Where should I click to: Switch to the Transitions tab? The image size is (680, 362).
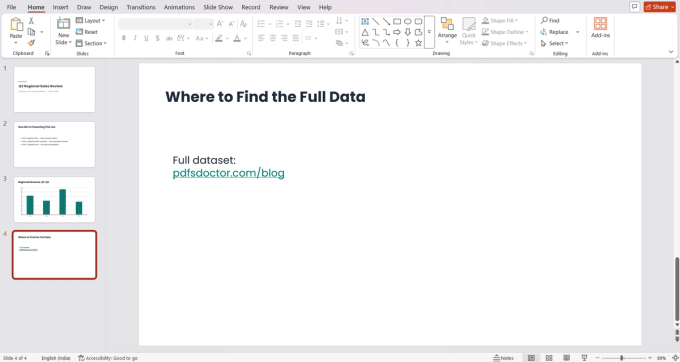point(141,7)
